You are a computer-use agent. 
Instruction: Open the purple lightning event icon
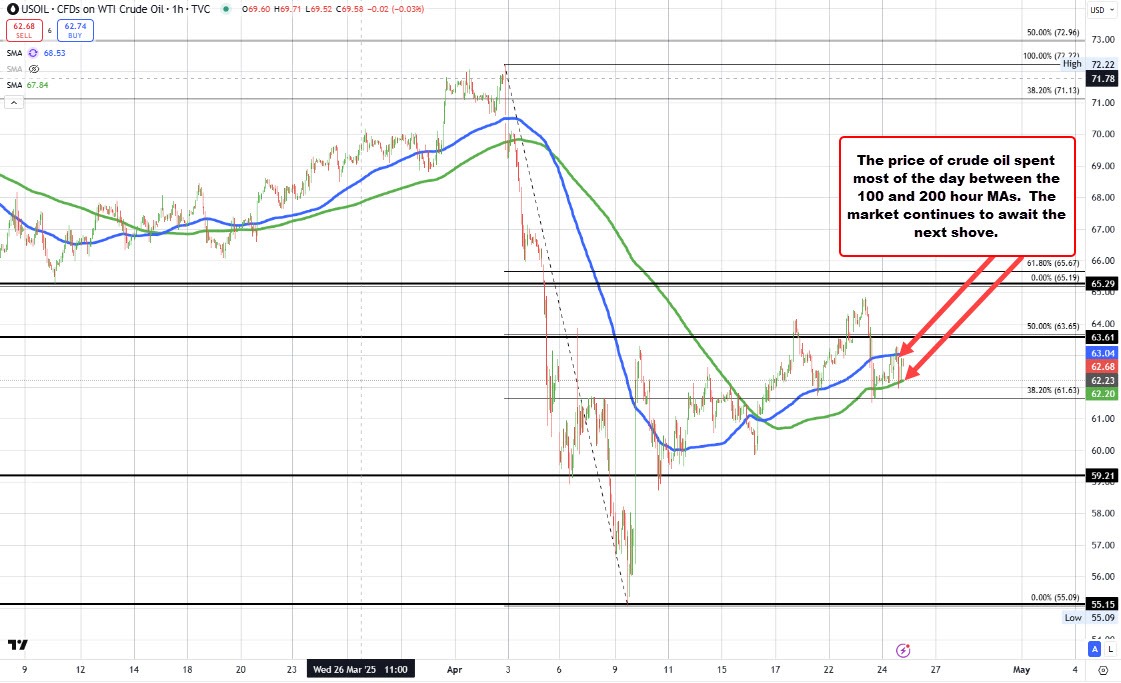903,650
